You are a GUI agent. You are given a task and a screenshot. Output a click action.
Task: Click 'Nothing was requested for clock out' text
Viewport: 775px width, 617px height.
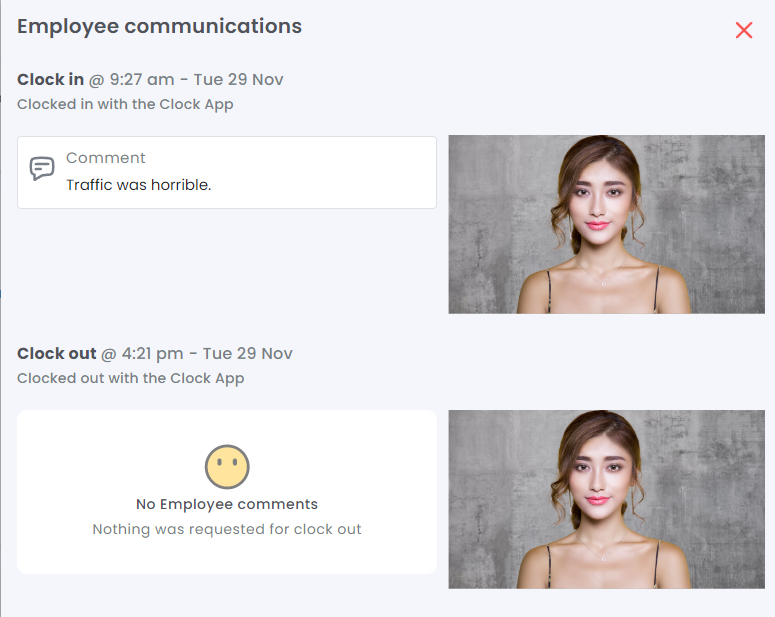pos(227,529)
